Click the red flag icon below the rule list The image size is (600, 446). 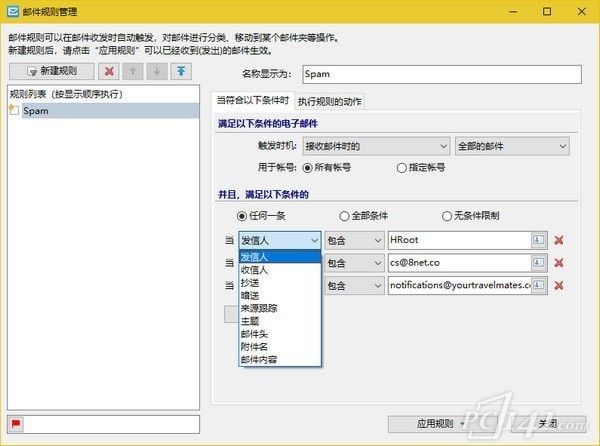coord(16,424)
